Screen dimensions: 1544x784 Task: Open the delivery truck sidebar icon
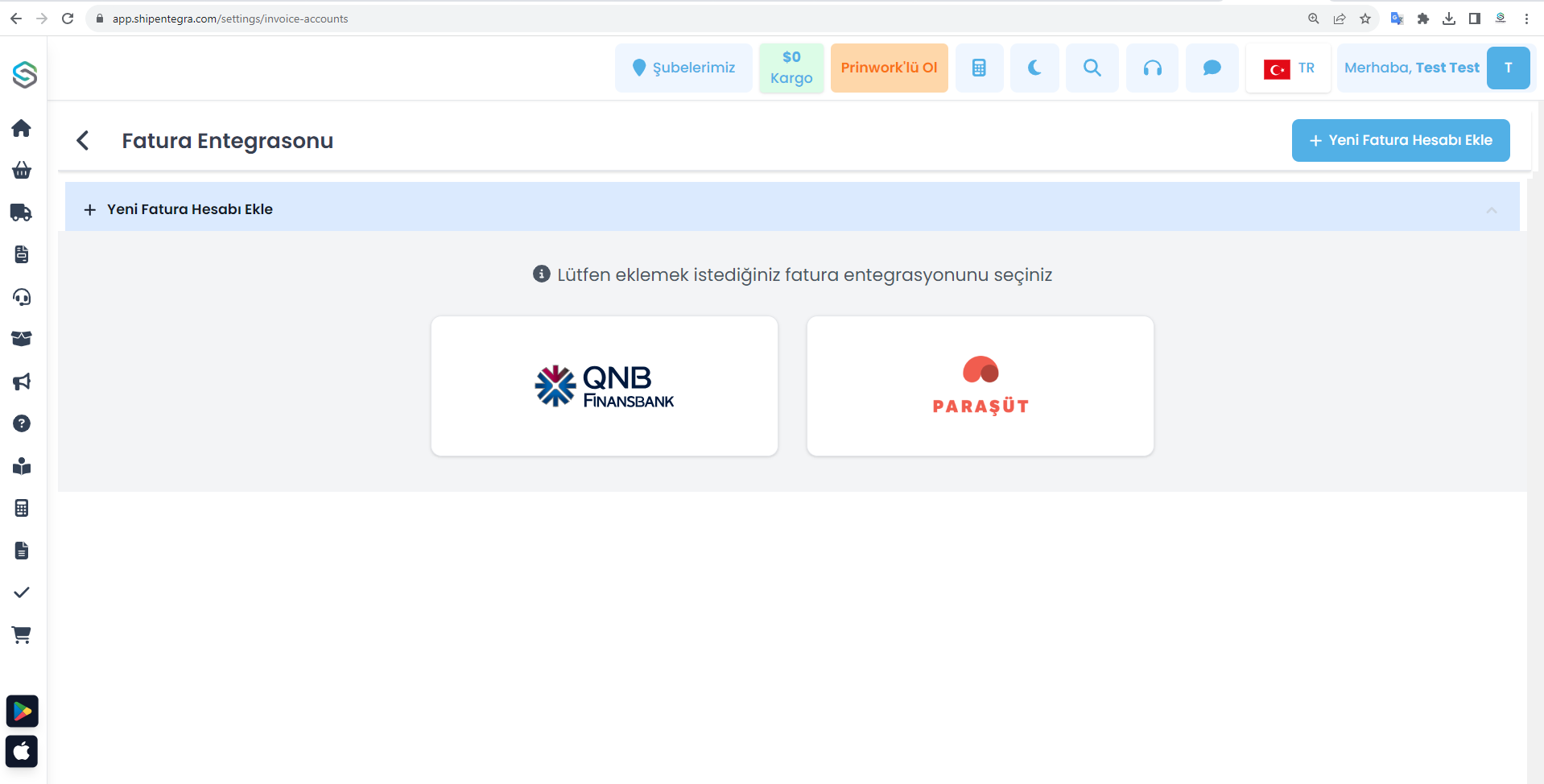(22, 213)
